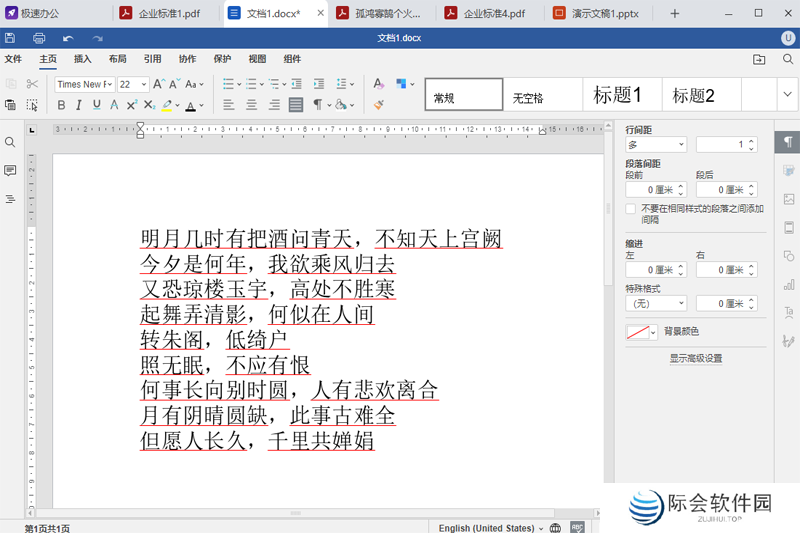This screenshot has width=800, height=533.
Task: Expand the styles gallery arrow
Action: (786, 95)
